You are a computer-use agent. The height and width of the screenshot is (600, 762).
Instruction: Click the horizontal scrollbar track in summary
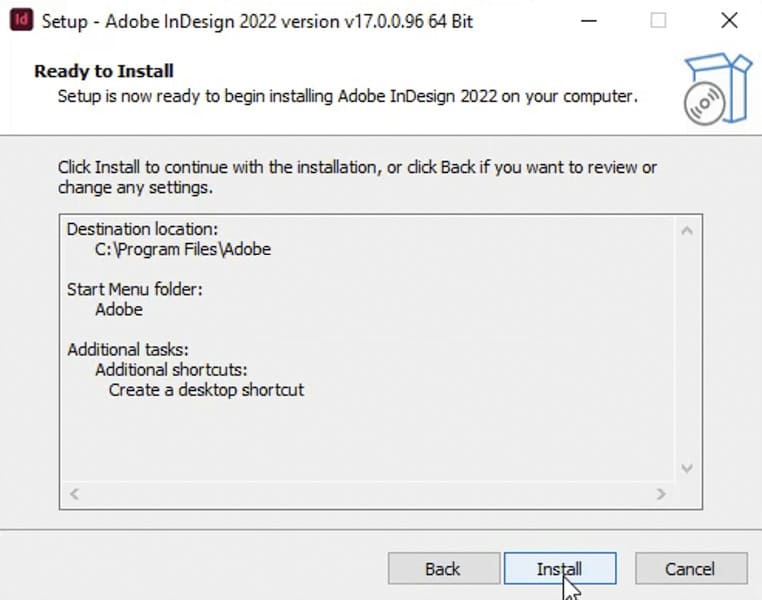click(367, 494)
